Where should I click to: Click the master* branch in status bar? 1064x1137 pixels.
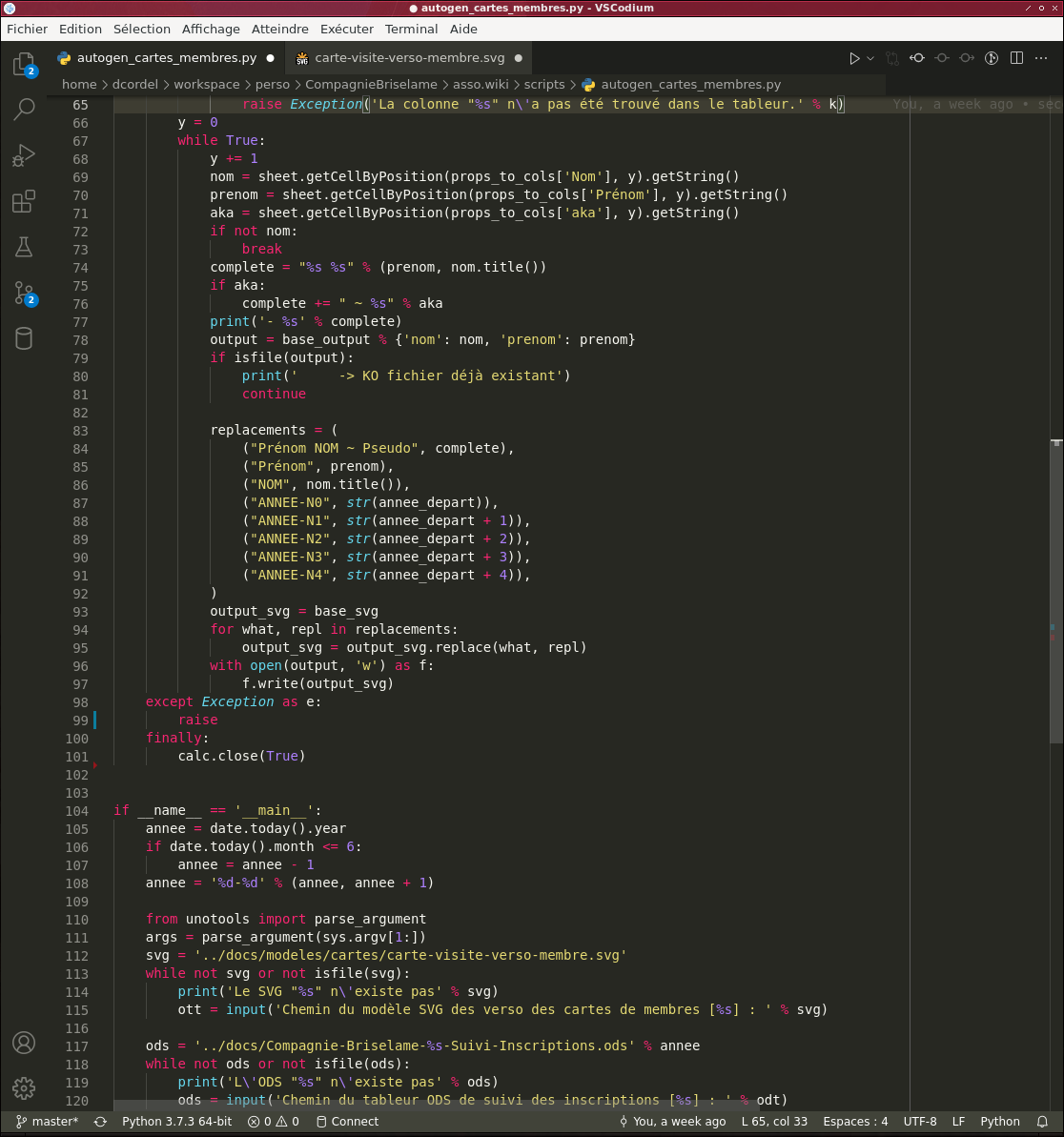[x=47, y=1121]
